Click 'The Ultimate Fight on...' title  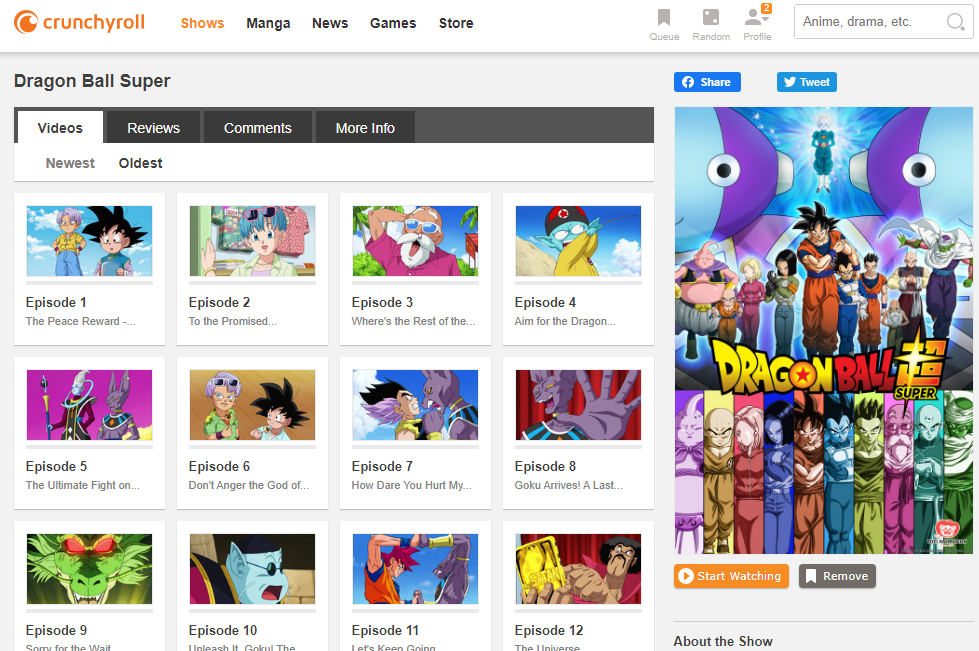(x=82, y=485)
